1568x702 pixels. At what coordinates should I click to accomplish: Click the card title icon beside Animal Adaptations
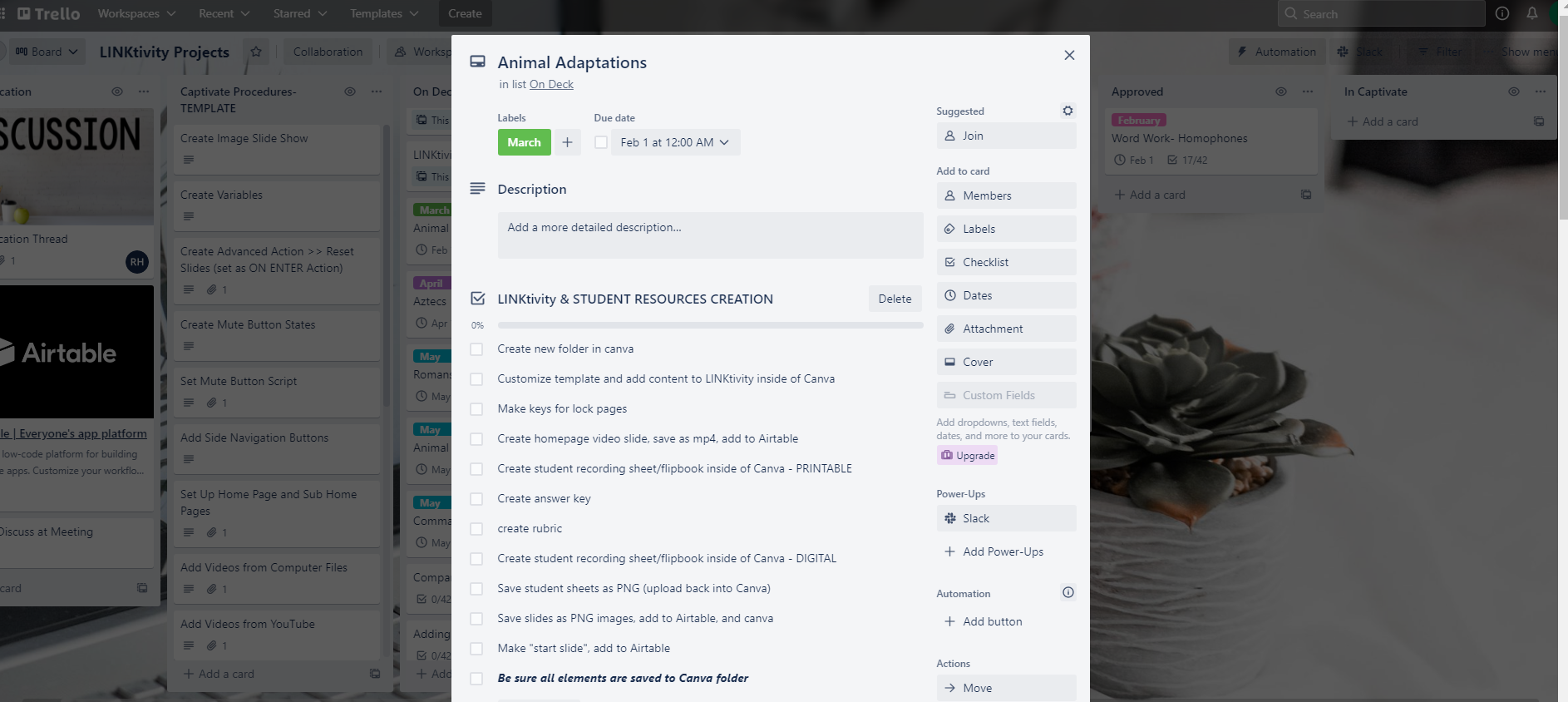477,62
